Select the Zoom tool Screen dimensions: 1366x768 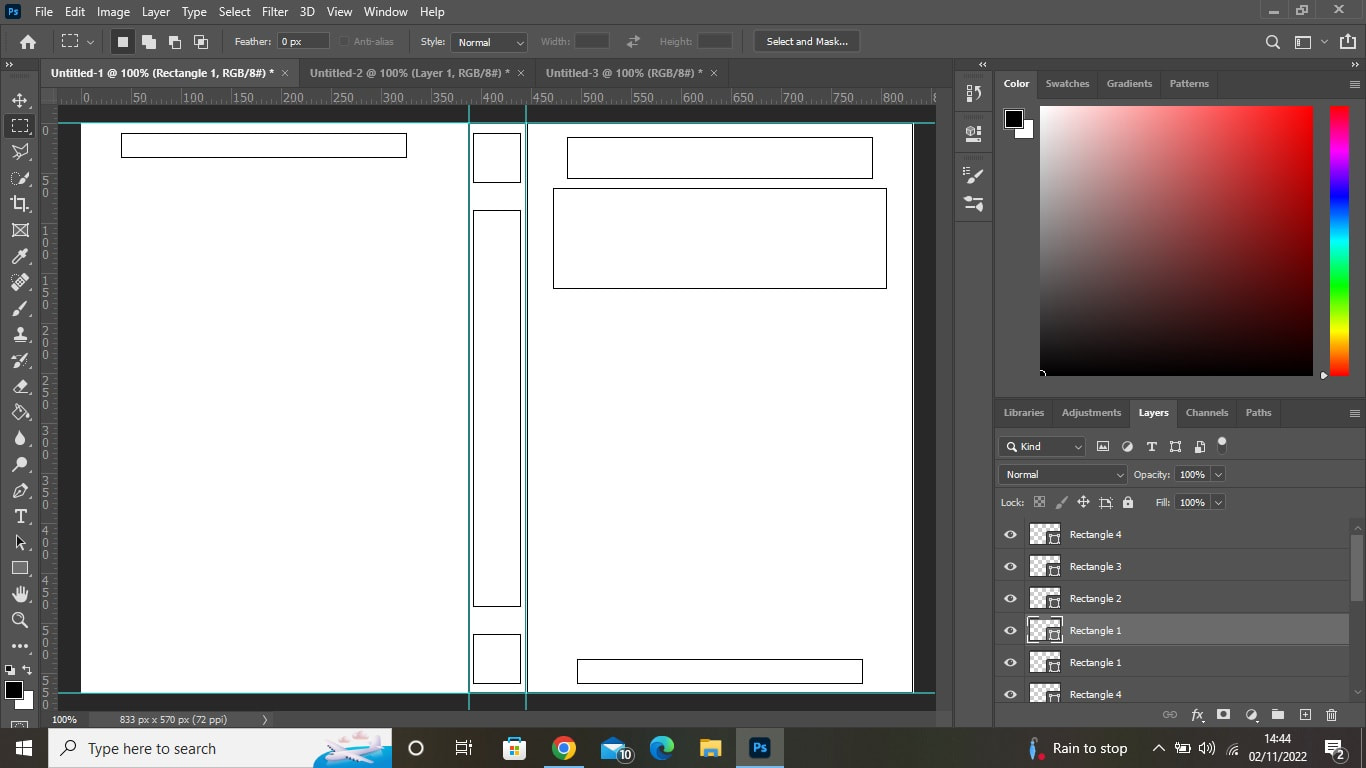[20, 620]
